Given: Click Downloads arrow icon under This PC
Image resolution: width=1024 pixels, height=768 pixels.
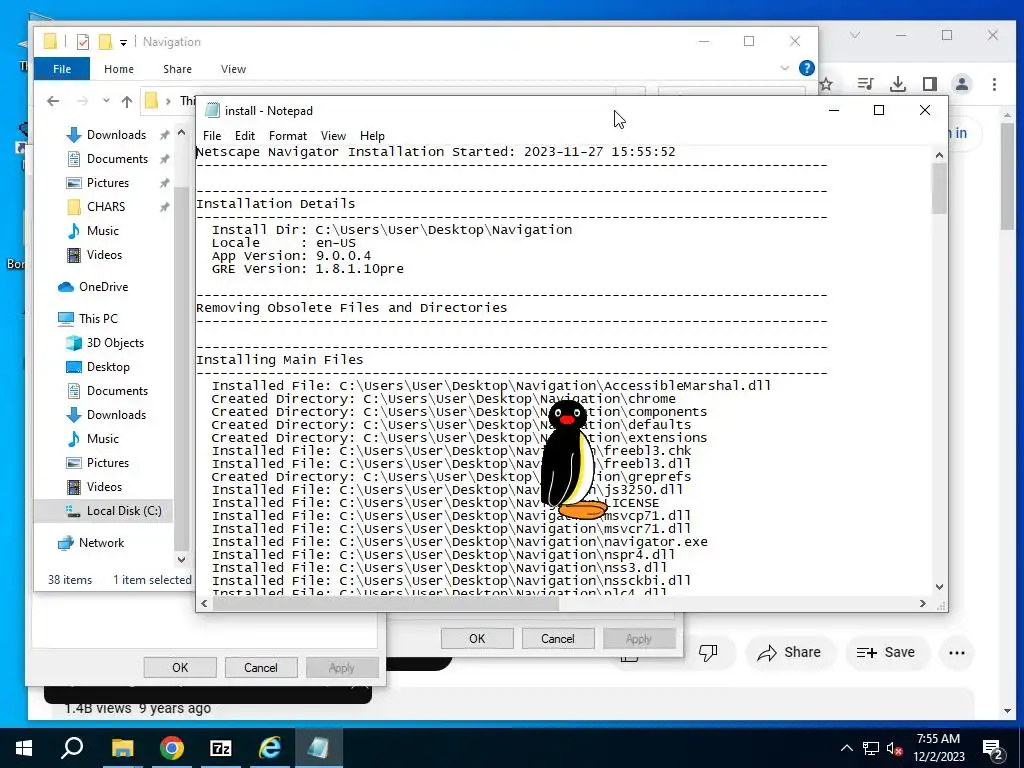Looking at the screenshot, I should (74, 415).
